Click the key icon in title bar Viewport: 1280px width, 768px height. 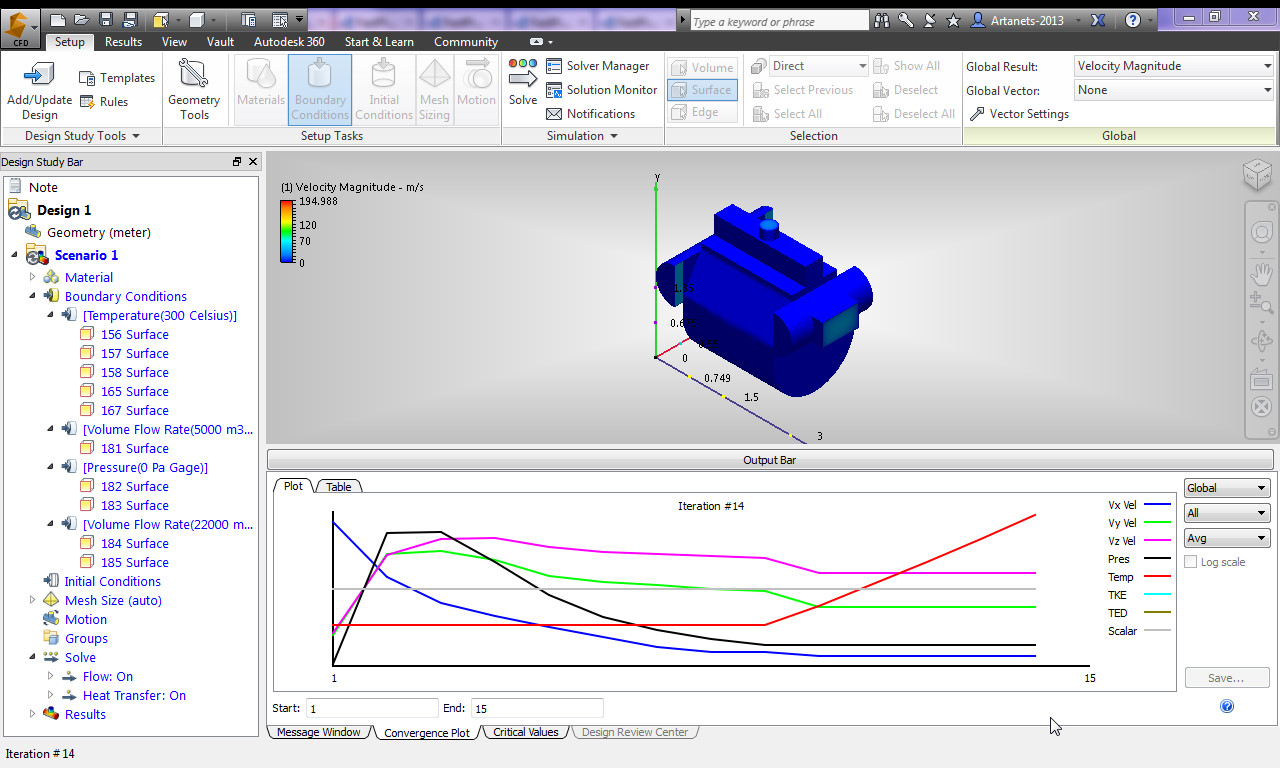[x=906, y=20]
